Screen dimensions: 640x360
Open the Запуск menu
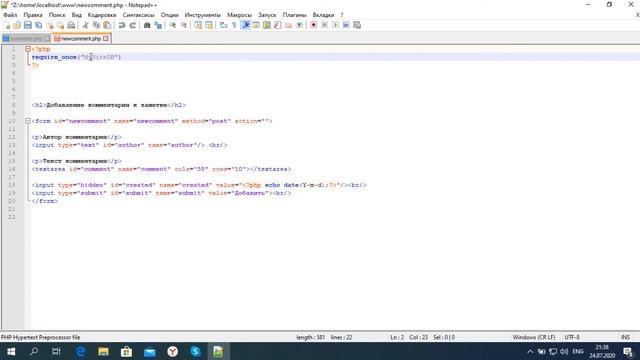(x=267, y=15)
